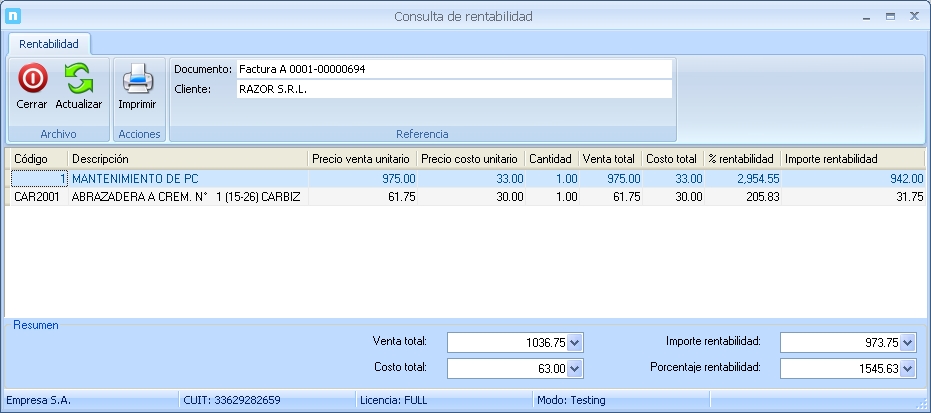Maximize the Consulta de rentabilidad window

pyautogui.click(x=891, y=17)
